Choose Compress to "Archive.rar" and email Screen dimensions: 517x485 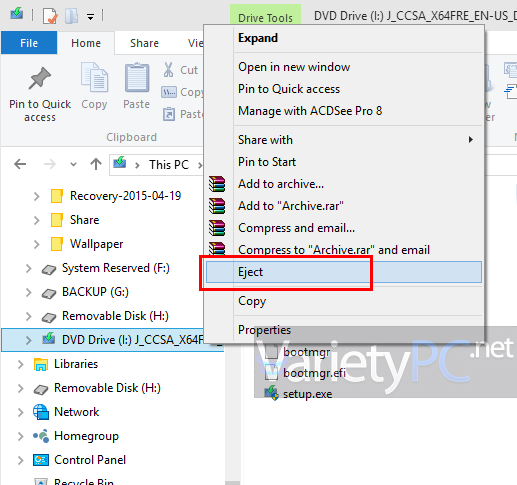click(x=344, y=250)
